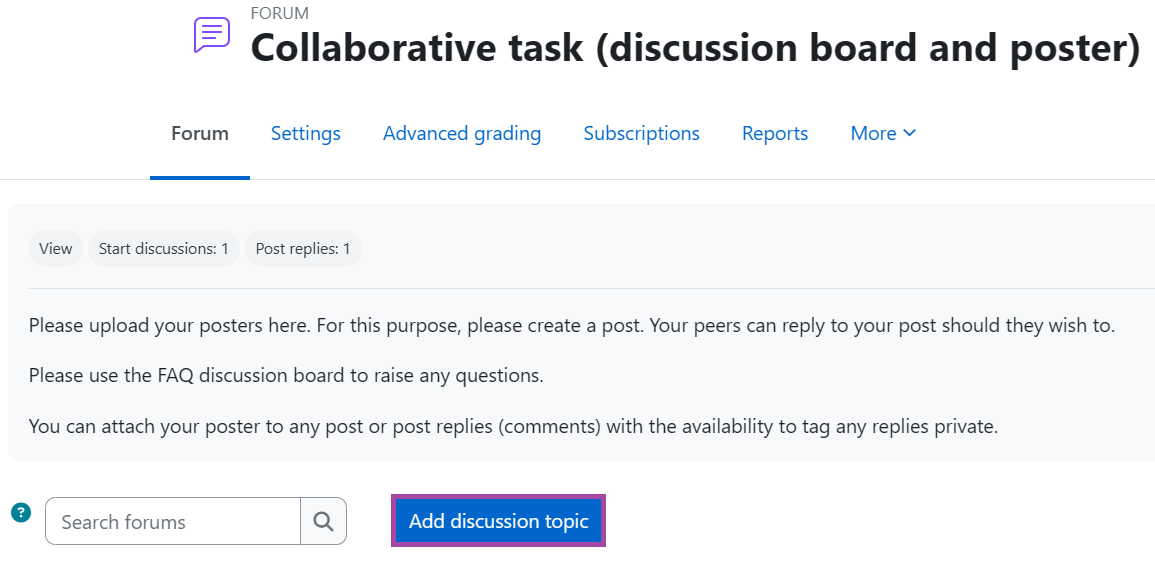
Task: Click the "Post replies: 1" badge
Action: pyautogui.click(x=303, y=249)
